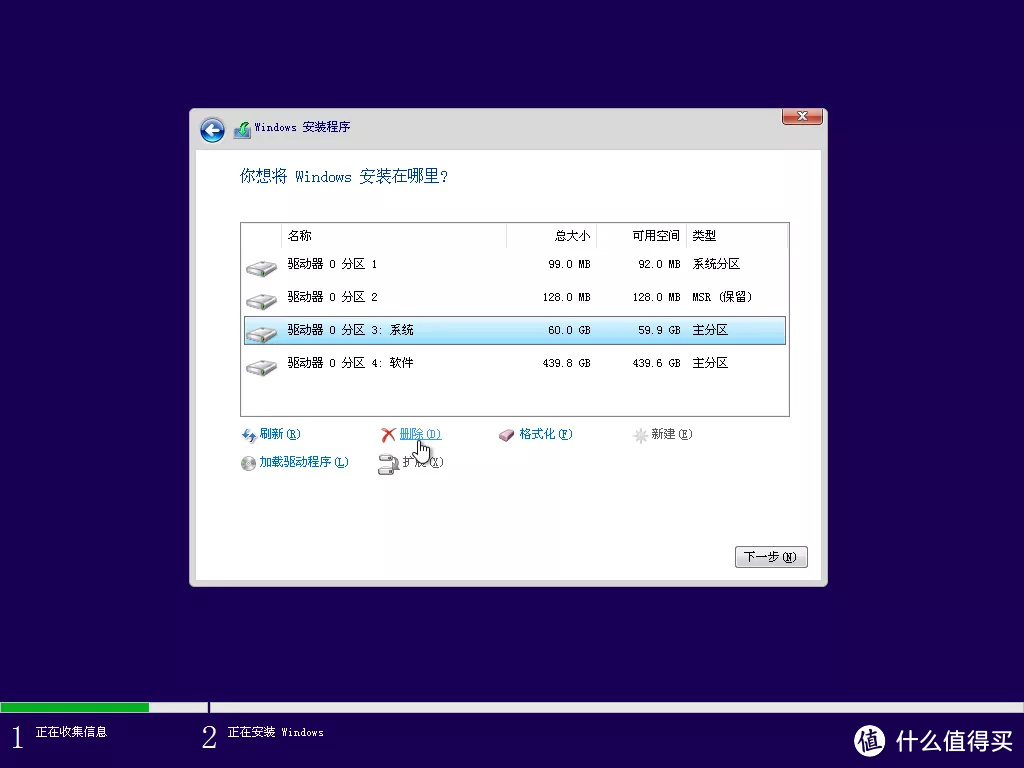Click the green progress bar bottom left
The height and width of the screenshot is (768, 1024).
coord(75,708)
